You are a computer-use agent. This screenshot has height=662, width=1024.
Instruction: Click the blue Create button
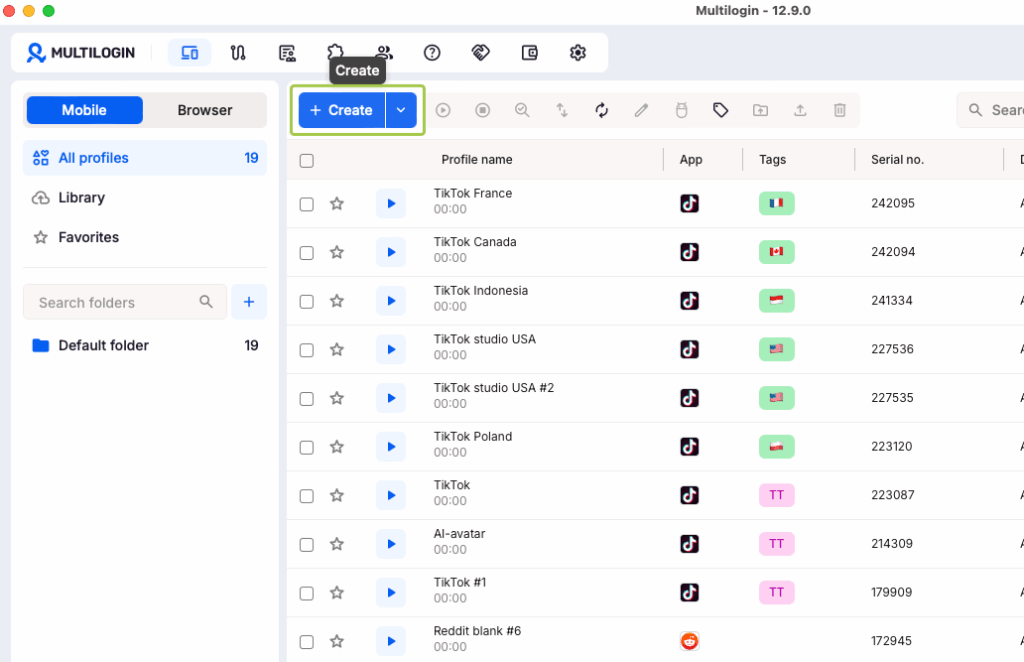pyautogui.click(x=342, y=110)
